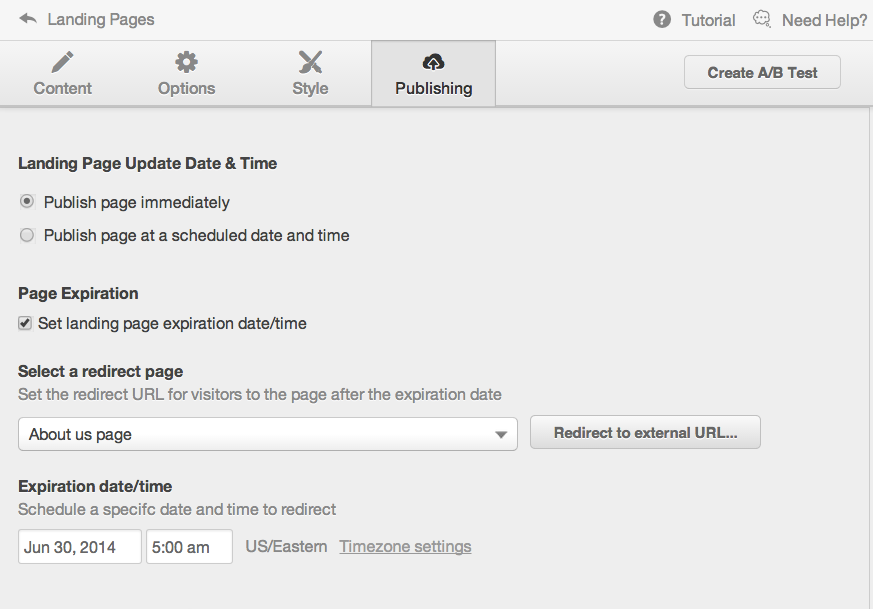Click the Style brush and ruler icon
This screenshot has width=873, height=609.
(x=310, y=62)
